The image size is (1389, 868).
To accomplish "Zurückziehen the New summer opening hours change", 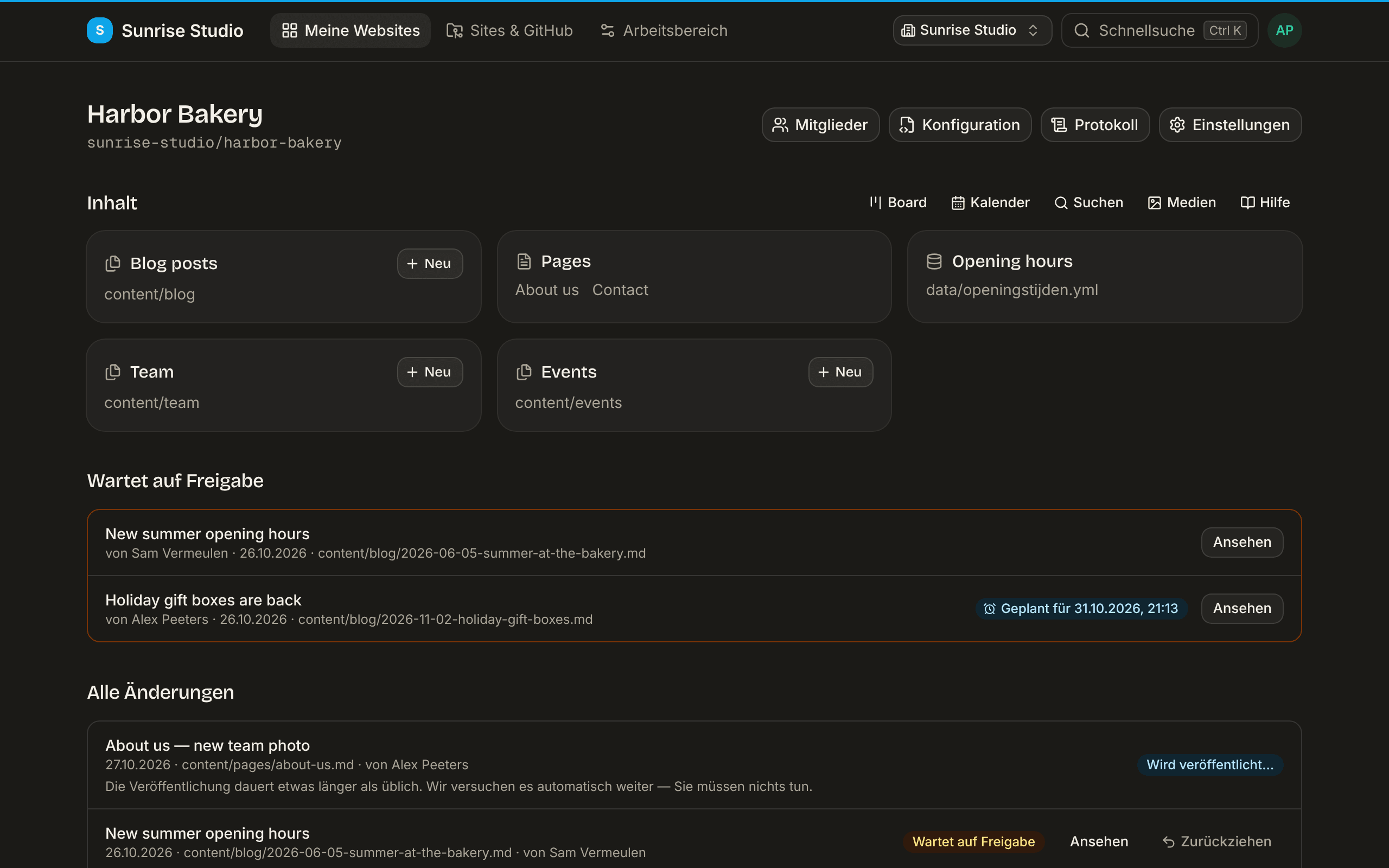I will pyautogui.click(x=1217, y=841).
